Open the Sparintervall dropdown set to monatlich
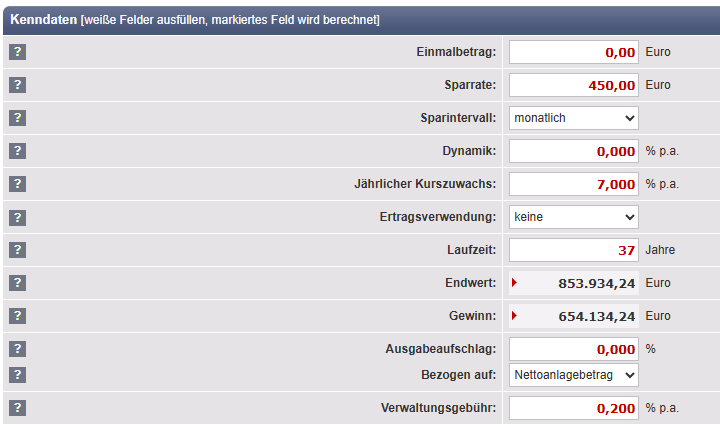720x425 pixels. point(573,118)
